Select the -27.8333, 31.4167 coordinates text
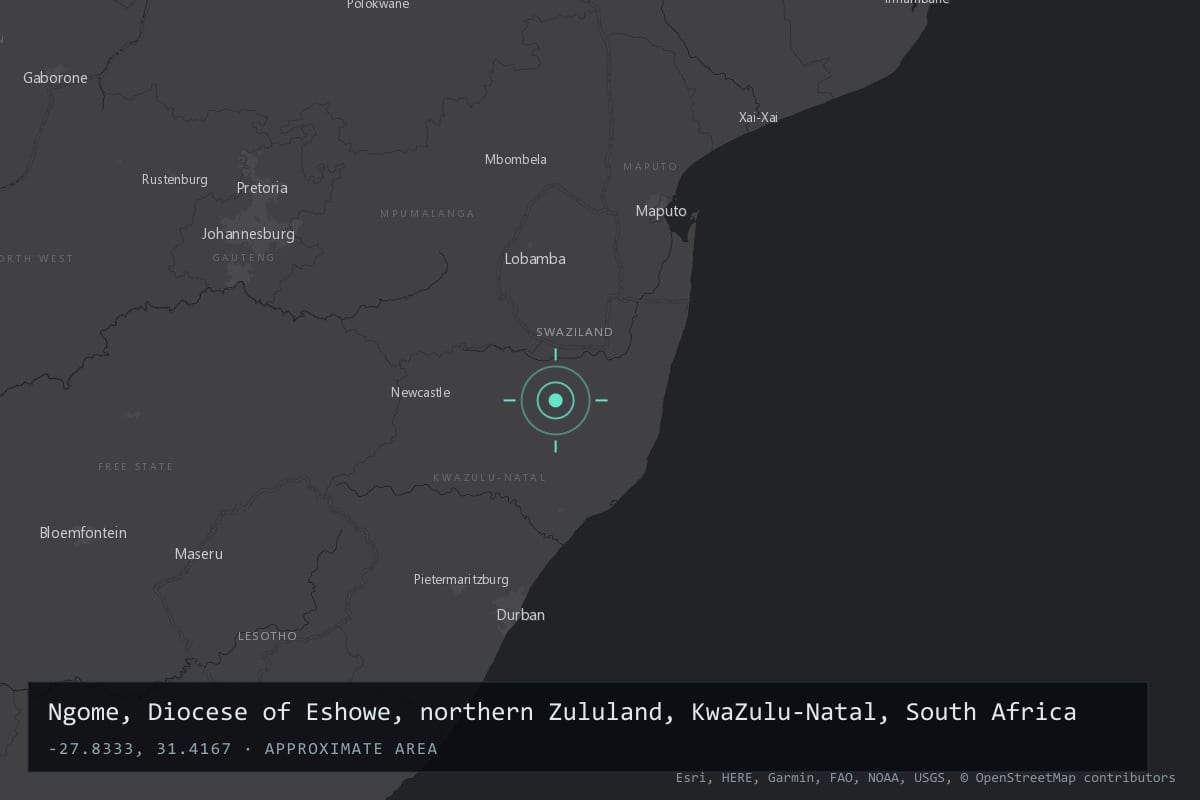Viewport: 1200px width, 800px height. 139,749
